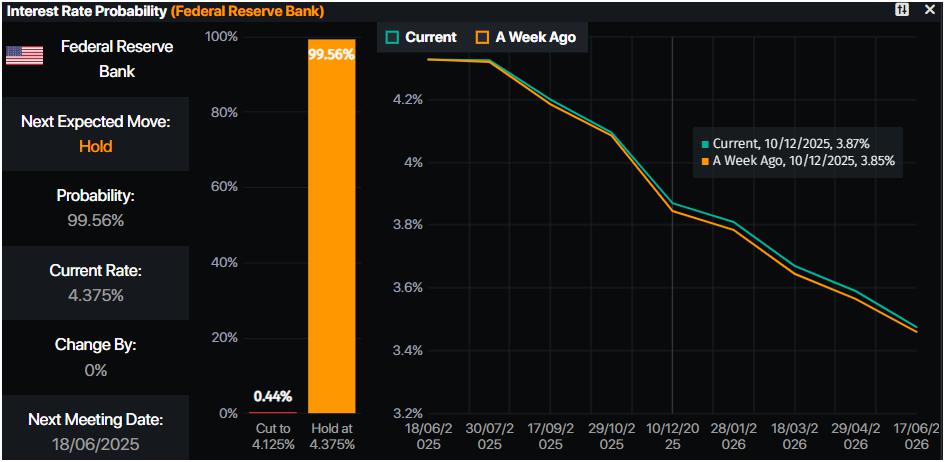The image size is (945, 462).
Task: Click the 28/01/2026 x-axis date label
Action: (x=733, y=437)
